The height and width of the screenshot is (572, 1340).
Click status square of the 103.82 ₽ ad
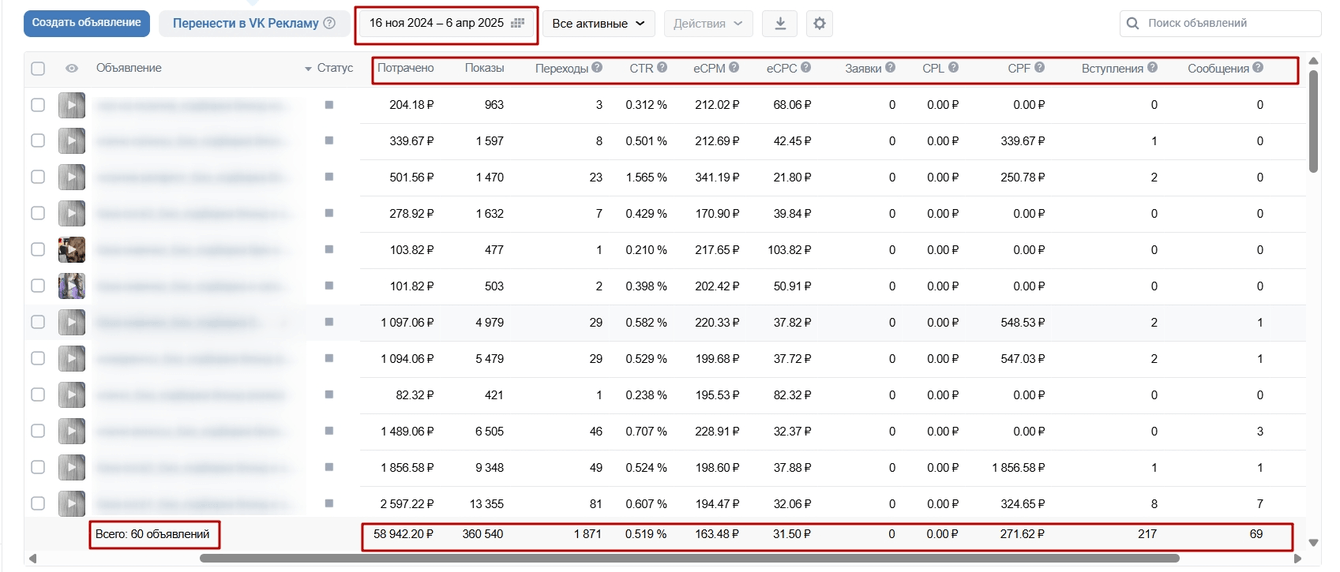[329, 249]
